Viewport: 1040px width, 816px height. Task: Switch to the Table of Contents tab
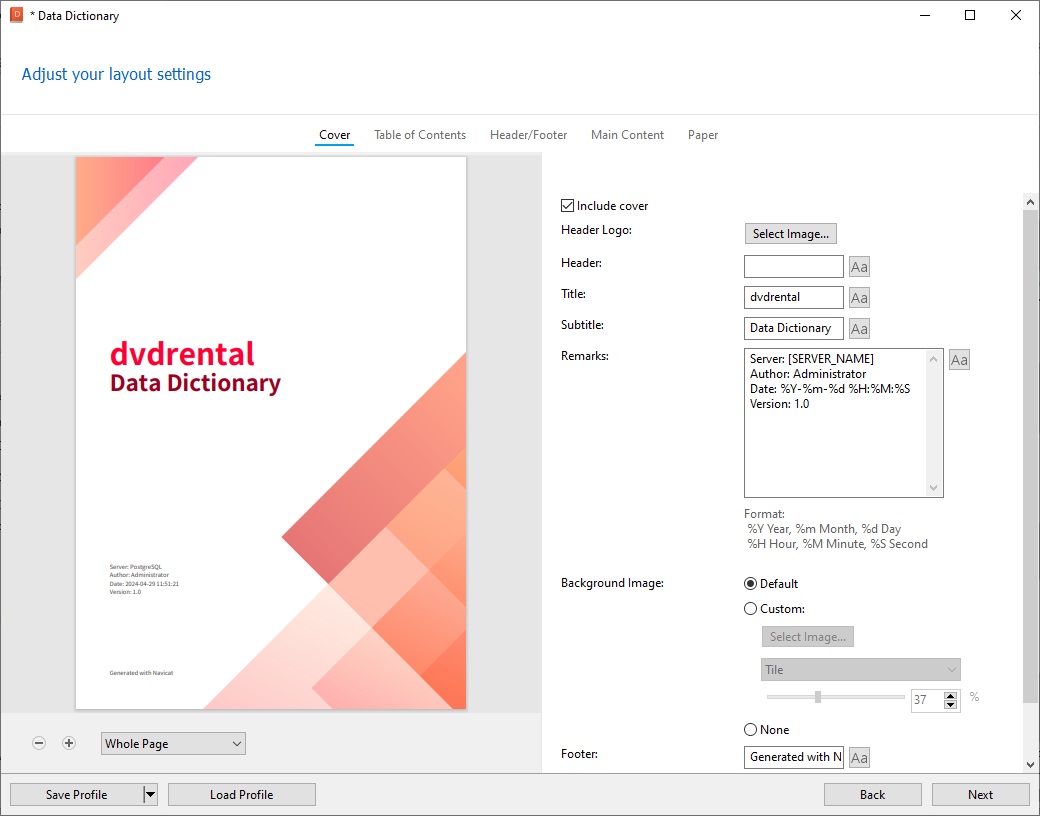point(420,135)
